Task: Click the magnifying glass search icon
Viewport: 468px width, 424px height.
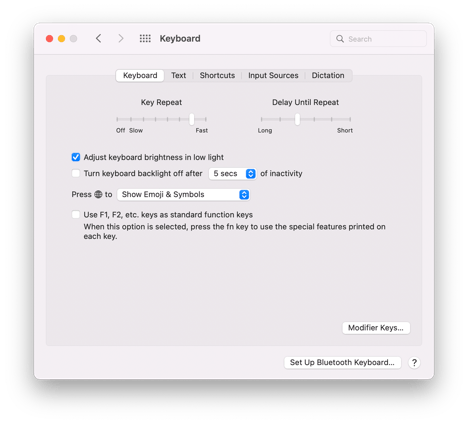Action: pos(340,39)
